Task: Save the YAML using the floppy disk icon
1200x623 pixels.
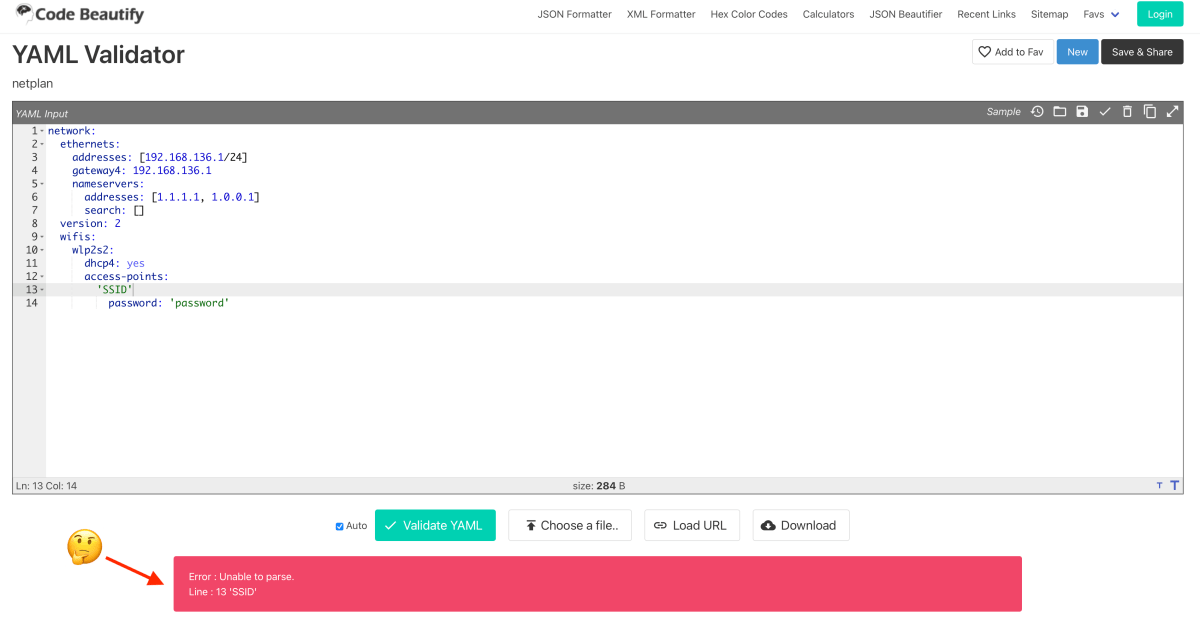Action: (1082, 112)
